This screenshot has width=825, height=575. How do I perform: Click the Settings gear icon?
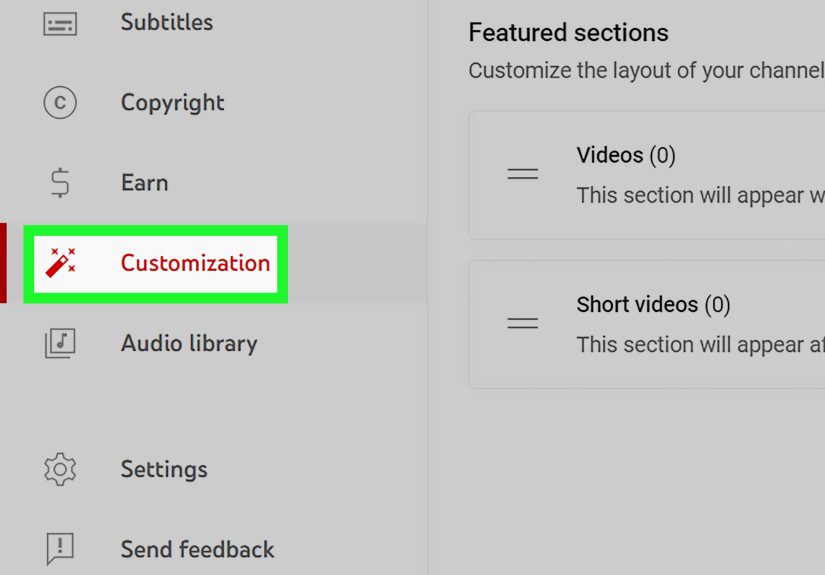tap(60, 469)
